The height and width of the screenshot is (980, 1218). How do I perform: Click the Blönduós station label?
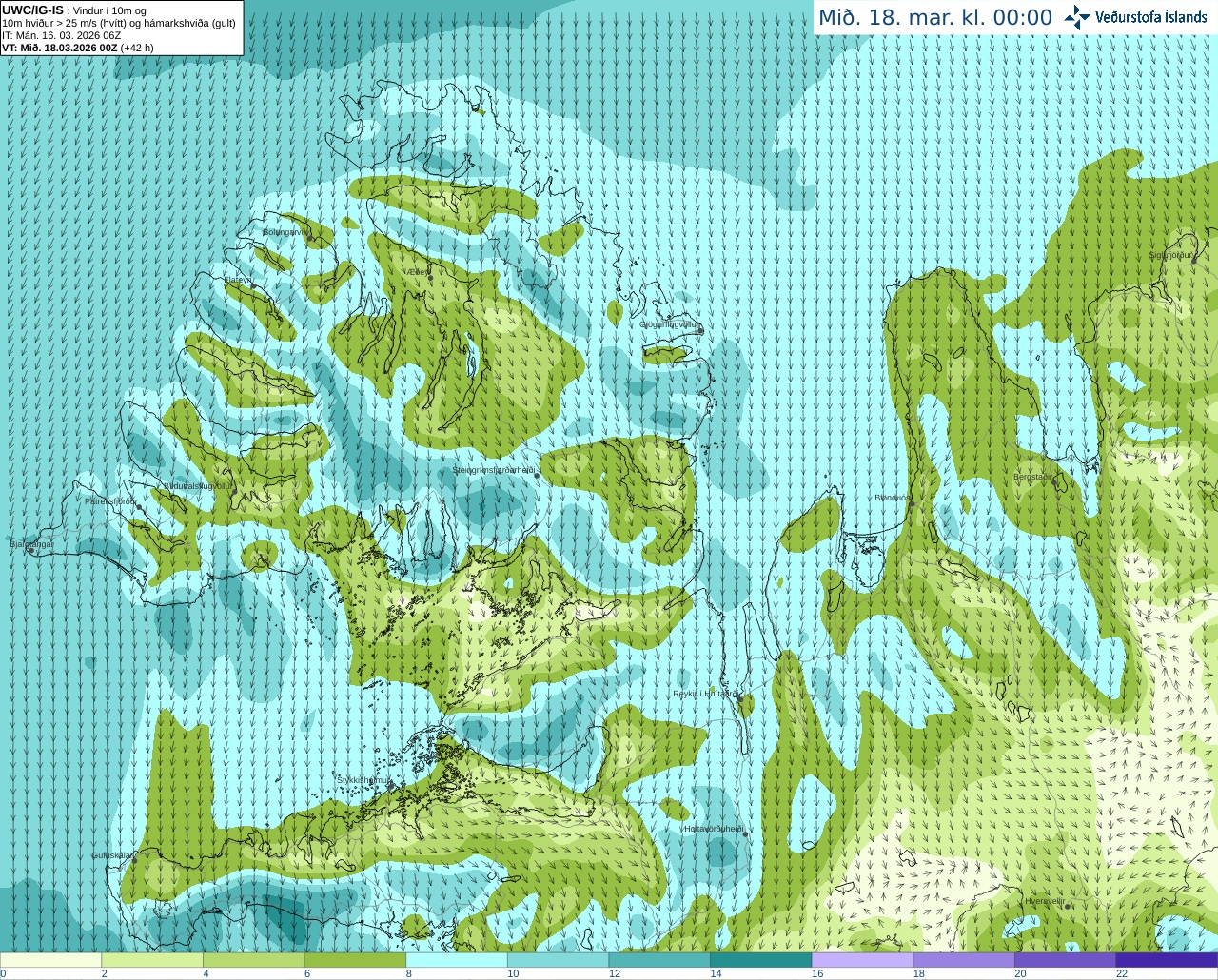point(893,498)
